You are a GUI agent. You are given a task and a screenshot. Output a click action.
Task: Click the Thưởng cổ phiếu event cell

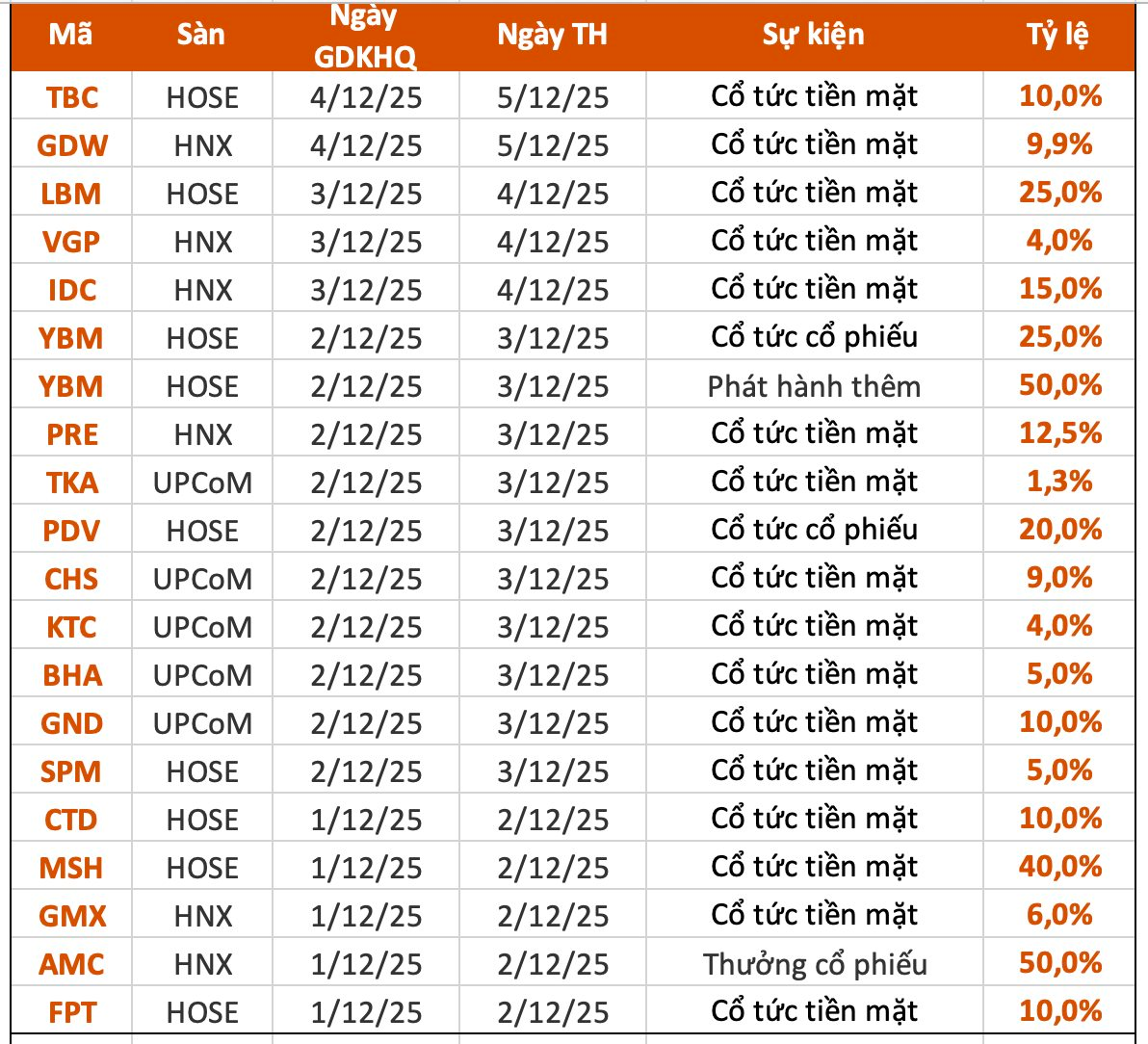(813, 964)
